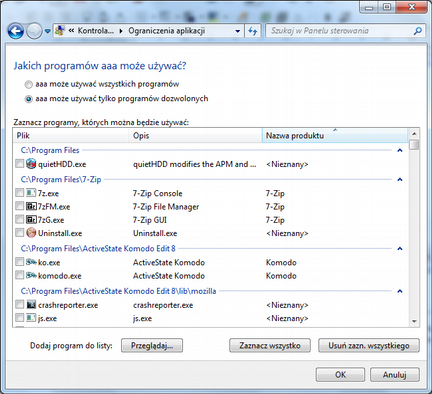This screenshot has height=394, width=432.
Task: Check the quietHDD.exe checkbox
Action: [20, 164]
